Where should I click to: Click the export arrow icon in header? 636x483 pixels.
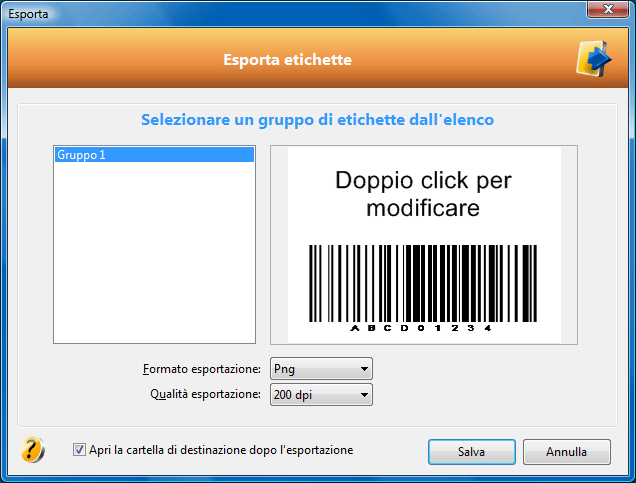point(593,59)
